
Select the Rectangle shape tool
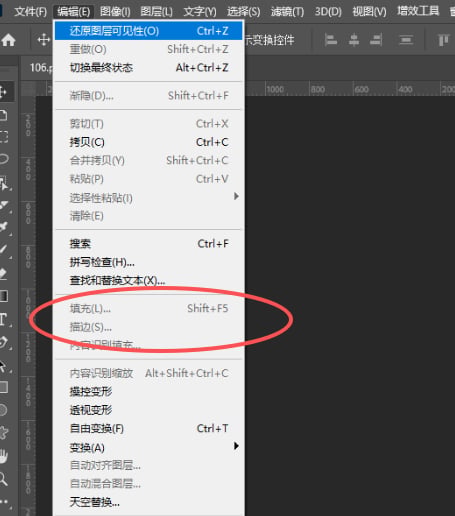4,387
